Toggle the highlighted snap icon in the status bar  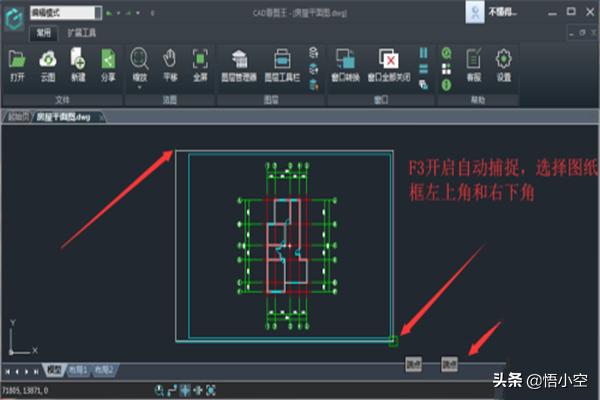pyautogui.click(x=185, y=390)
